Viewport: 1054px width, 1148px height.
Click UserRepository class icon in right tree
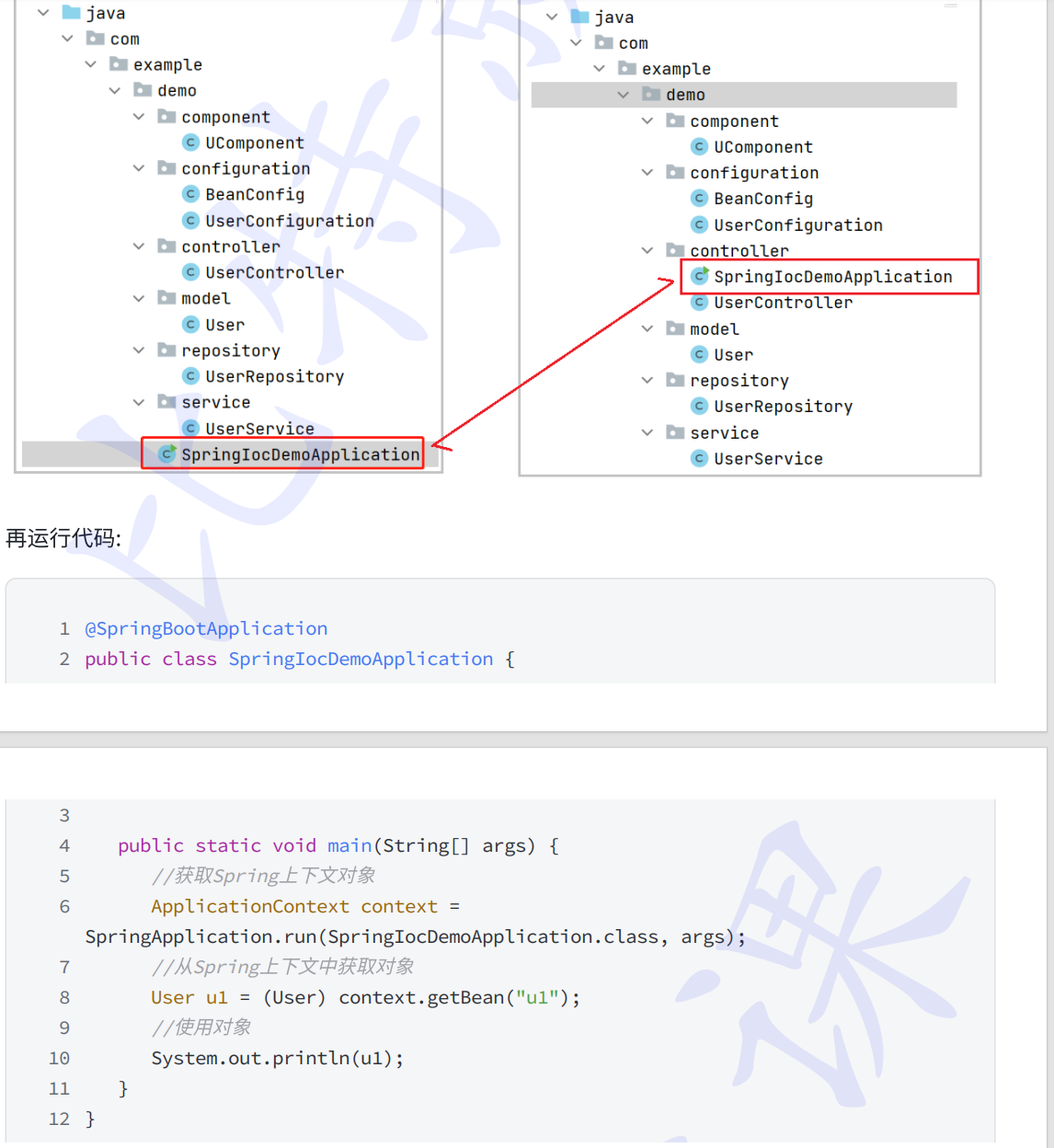(700, 407)
